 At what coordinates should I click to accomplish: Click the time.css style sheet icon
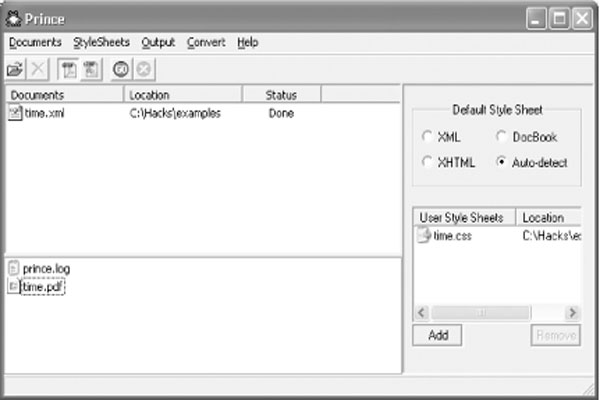pyautogui.click(x=424, y=235)
